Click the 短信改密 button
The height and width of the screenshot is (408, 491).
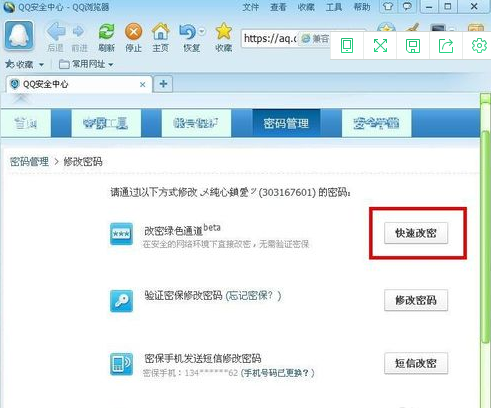pyautogui.click(x=416, y=363)
